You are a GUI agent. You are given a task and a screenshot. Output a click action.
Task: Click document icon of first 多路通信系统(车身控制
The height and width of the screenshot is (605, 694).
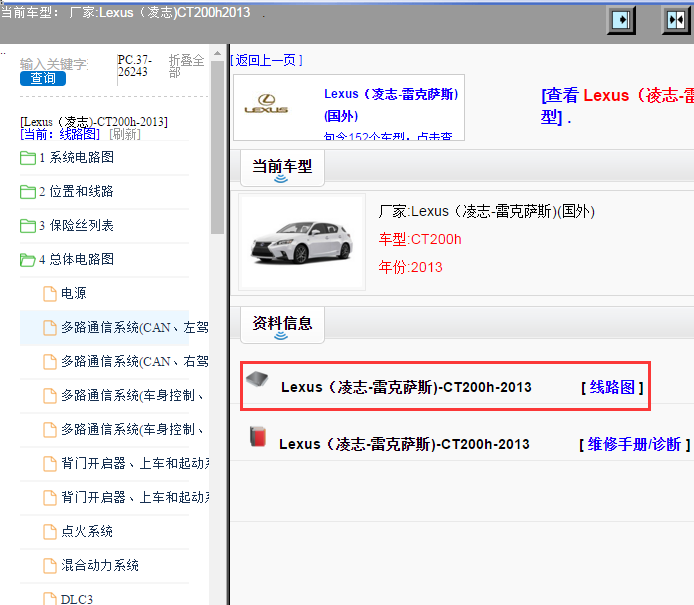(x=50, y=396)
